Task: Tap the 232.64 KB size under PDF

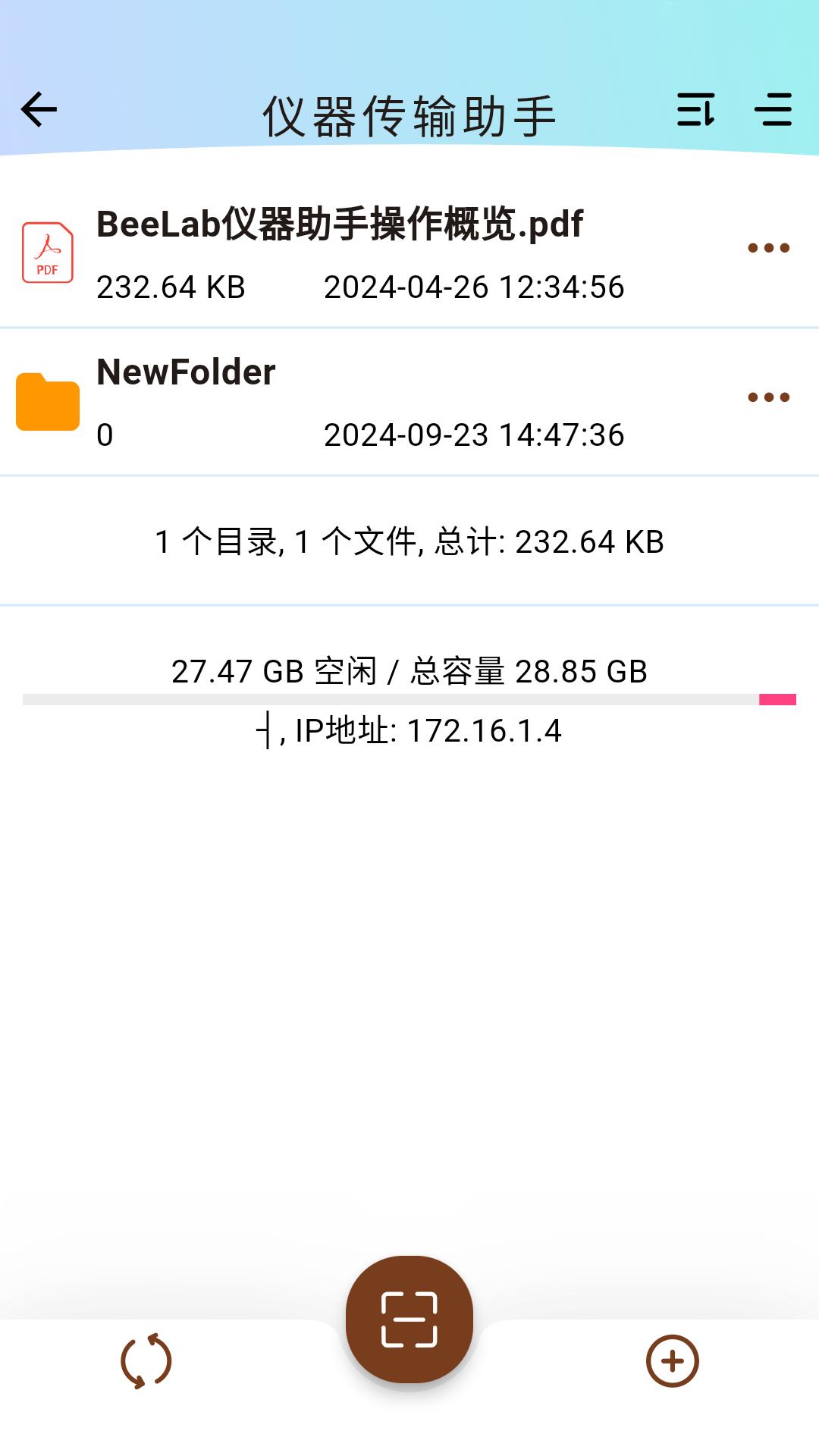Action: 171,287
